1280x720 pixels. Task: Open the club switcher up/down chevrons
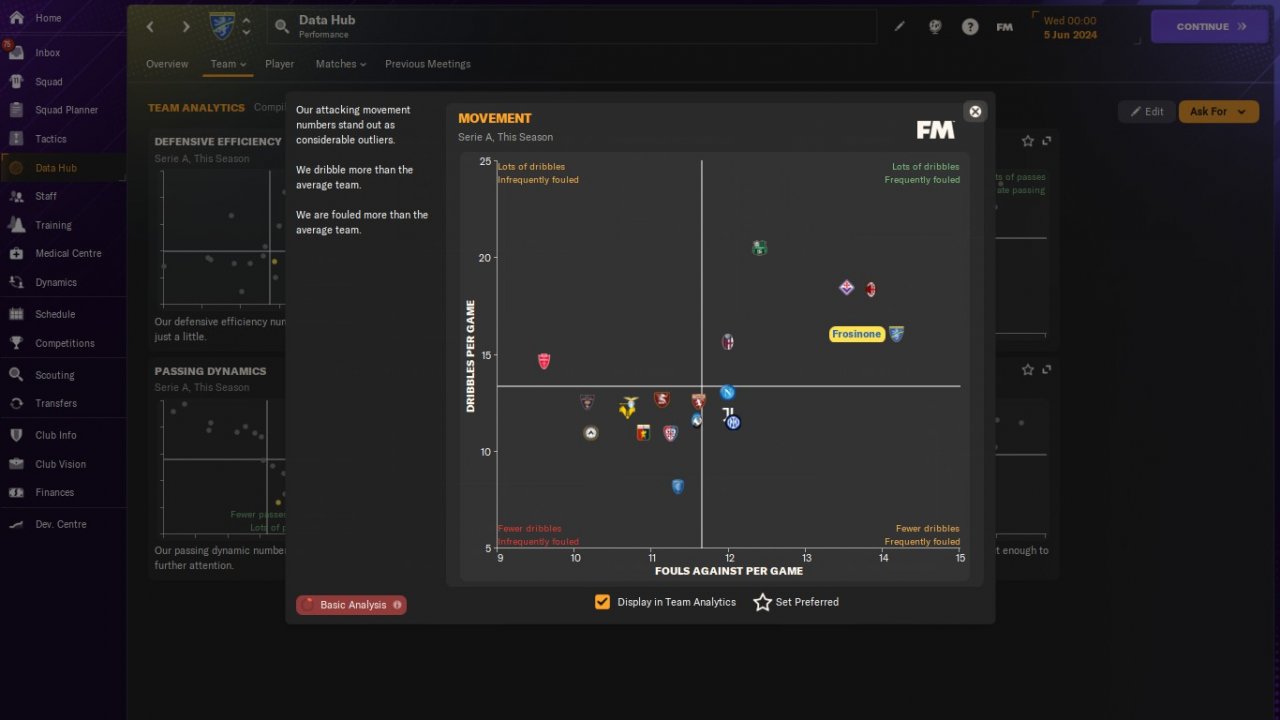point(247,26)
